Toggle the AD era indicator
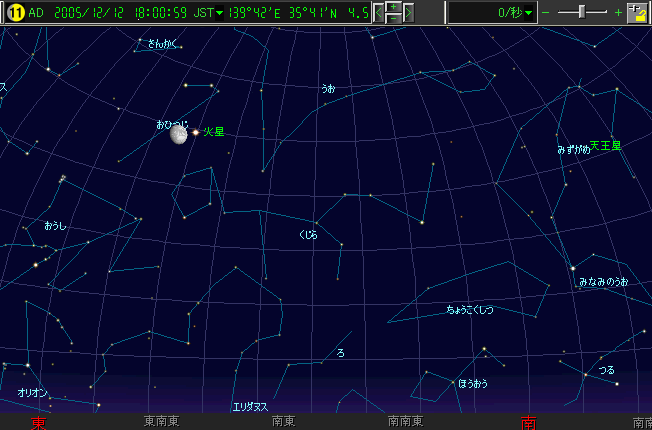 [36, 13]
